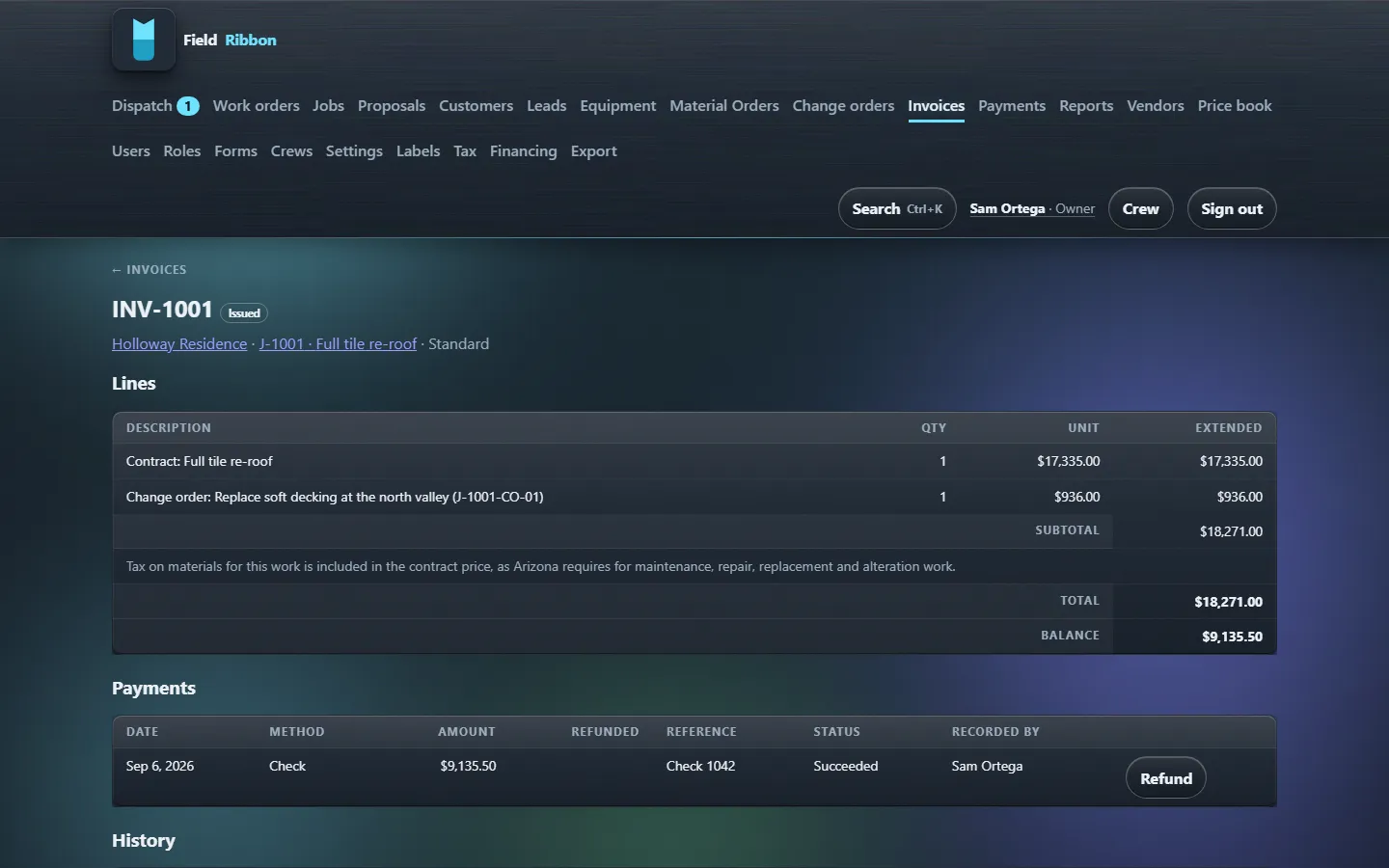
Task: Open Roles settings
Action: pos(182,151)
